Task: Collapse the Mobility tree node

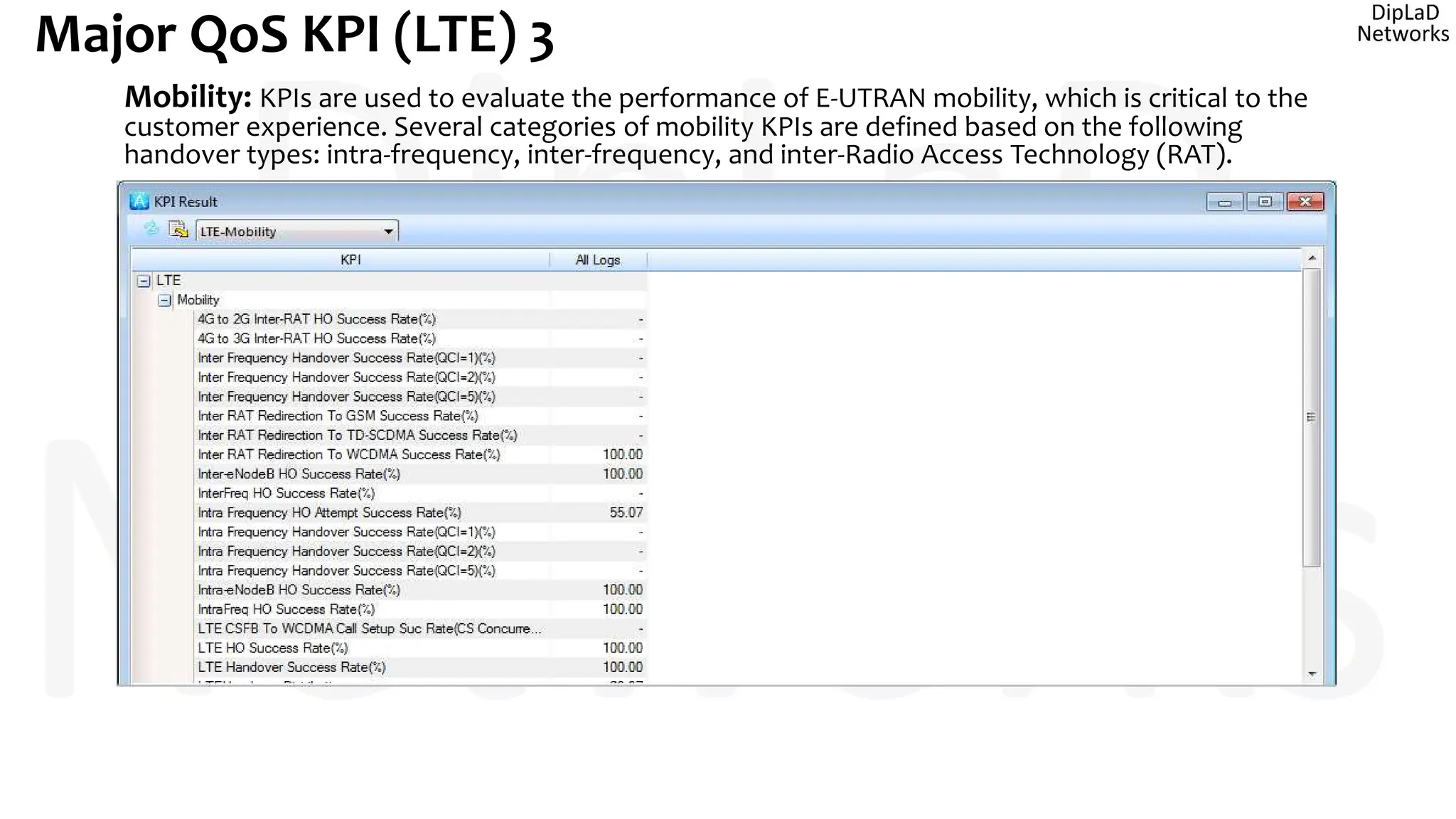Action: 164,300
